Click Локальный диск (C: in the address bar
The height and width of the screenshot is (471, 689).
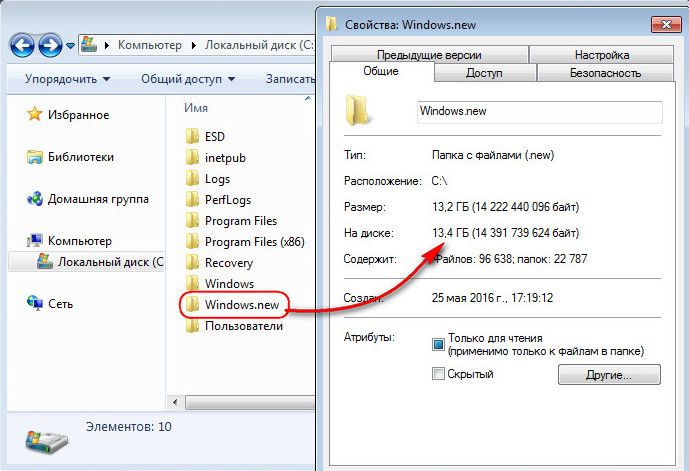tap(260, 45)
